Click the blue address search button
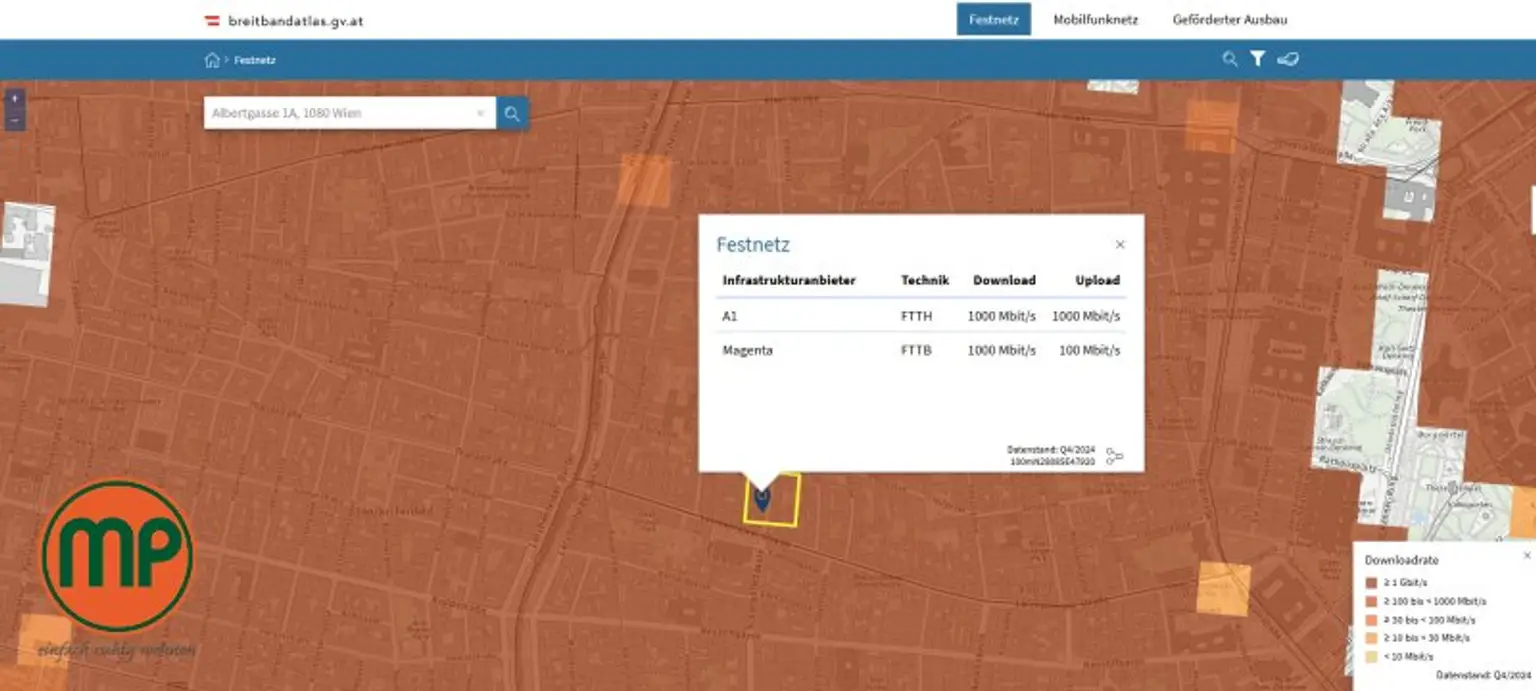 512,113
